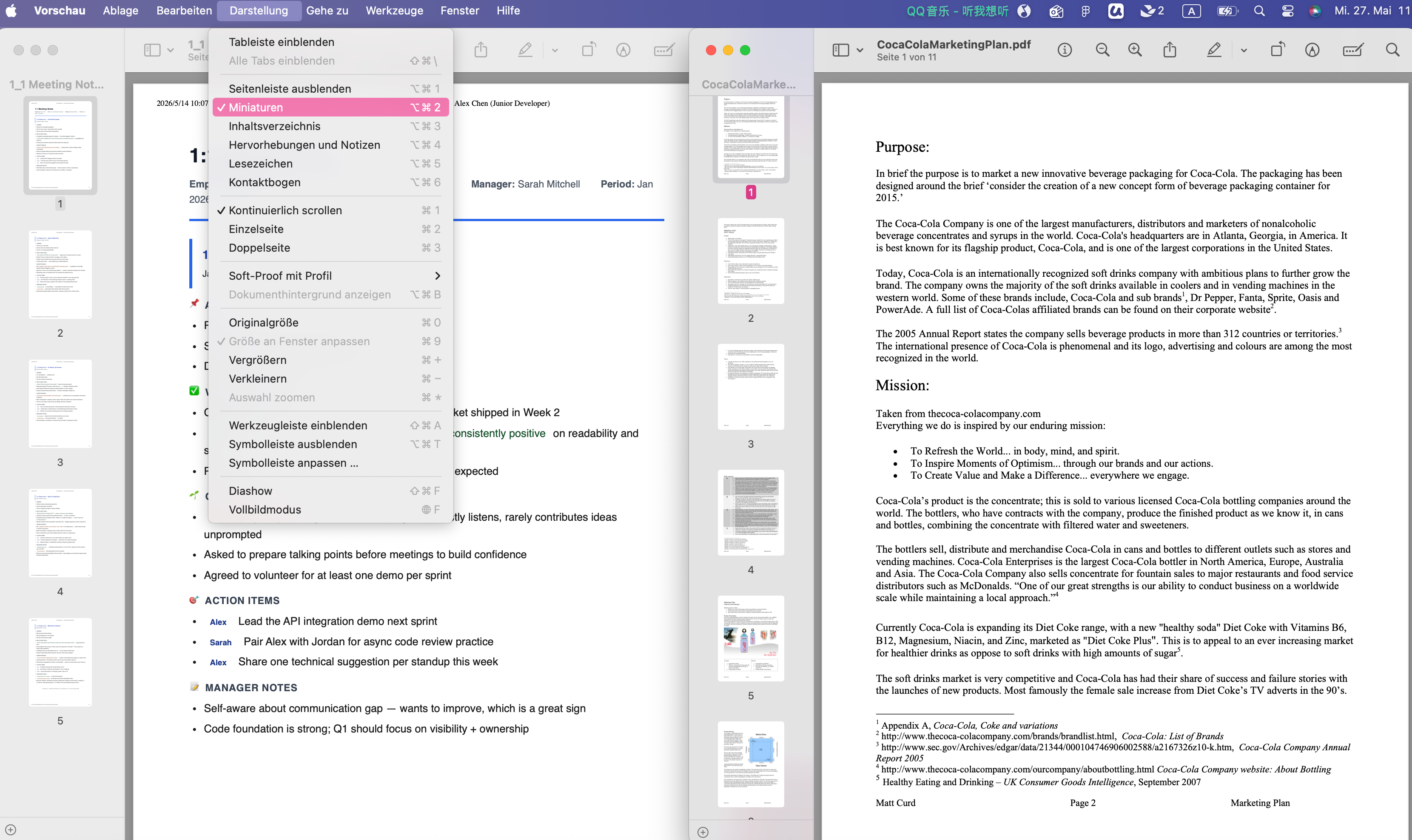Image resolution: width=1412 pixels, height=840 pixels.
Task: Open annotate markup toolbar in CocaCola window
Action: [1312, 51]
